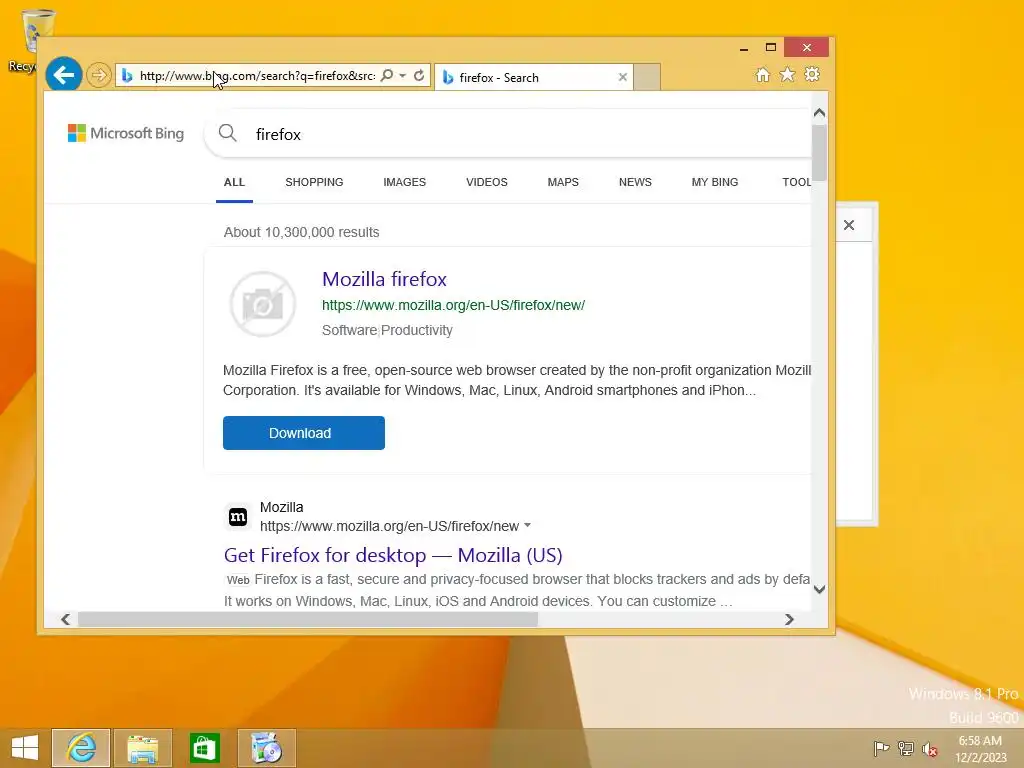Image resolution: width=1024 pixels, height=768 pixels.
Task: Open the Windows Store taskbar icon
Action: coord(204,748)
